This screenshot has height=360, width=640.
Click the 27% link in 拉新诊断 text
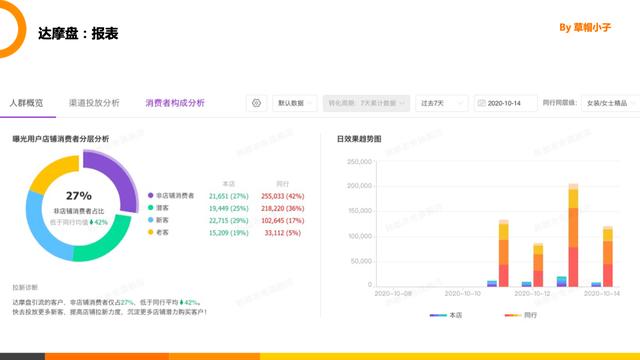pyautogui.click(x=127, y=302)
